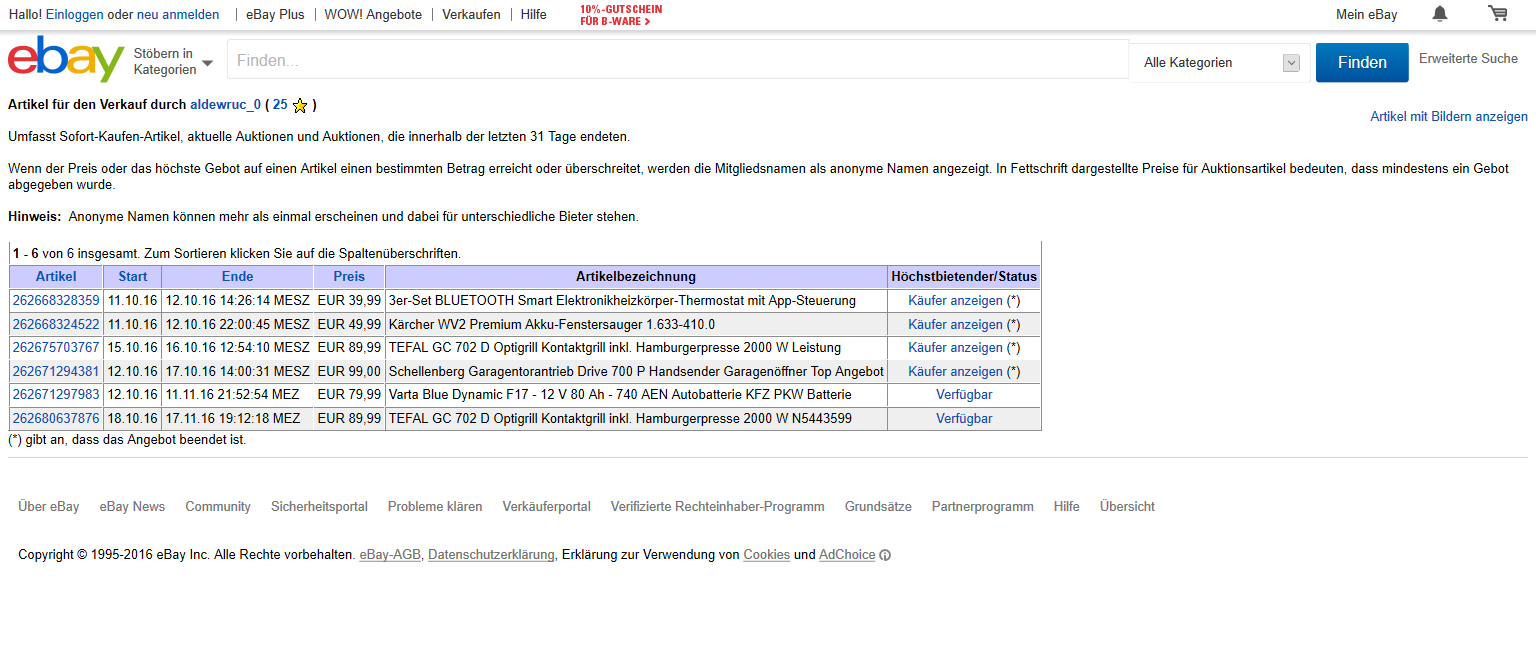Open item number 262671294381
This screenshot has height=654, width=1536.
(x=56, y=371)
